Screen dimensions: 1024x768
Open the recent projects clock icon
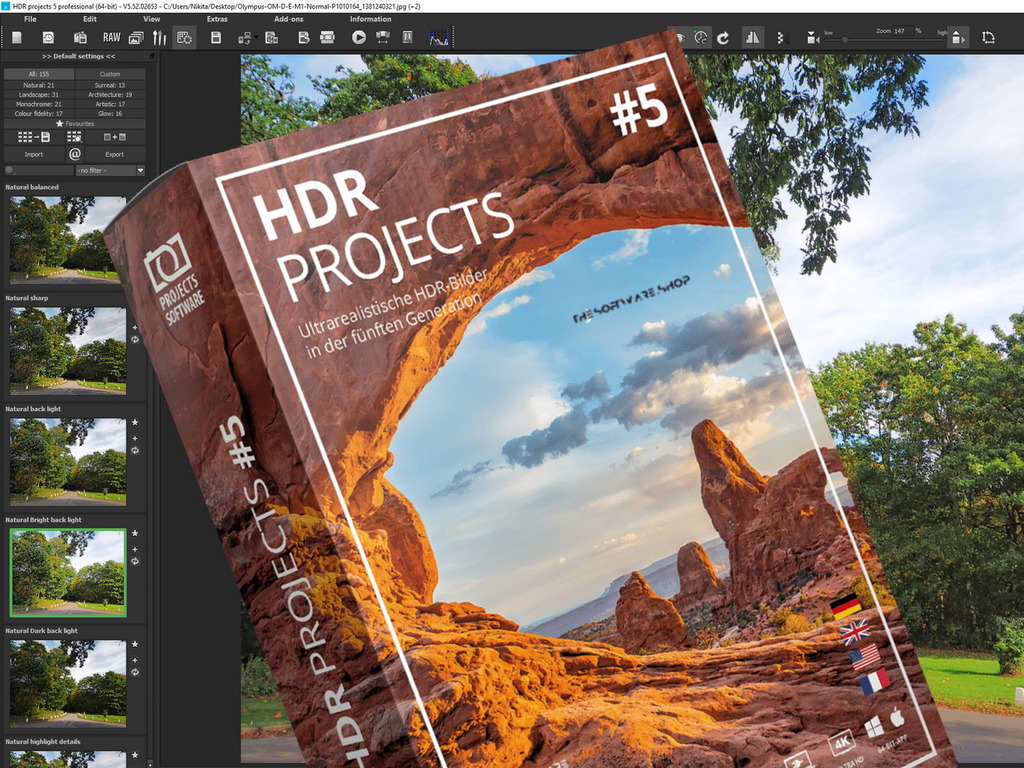pos(48,38)
